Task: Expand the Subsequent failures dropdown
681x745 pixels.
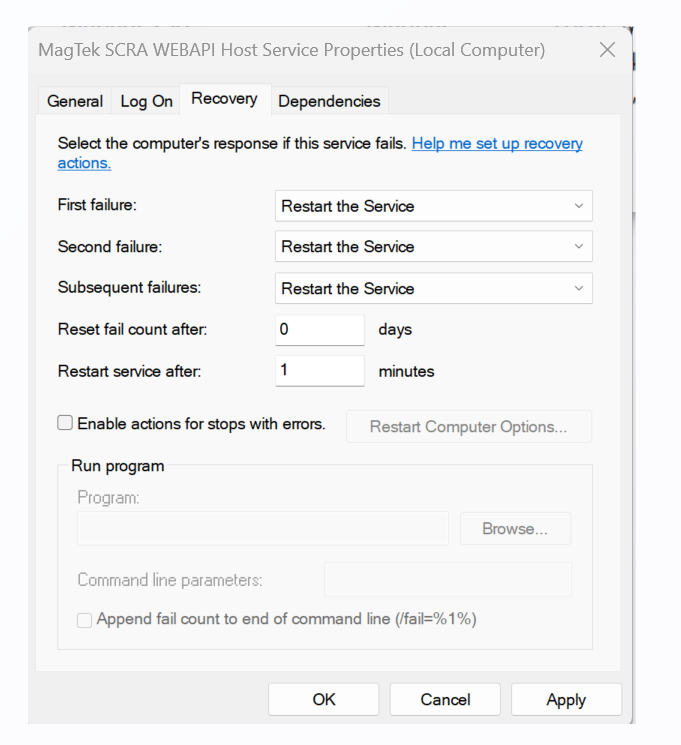Action: click(433, 289)
